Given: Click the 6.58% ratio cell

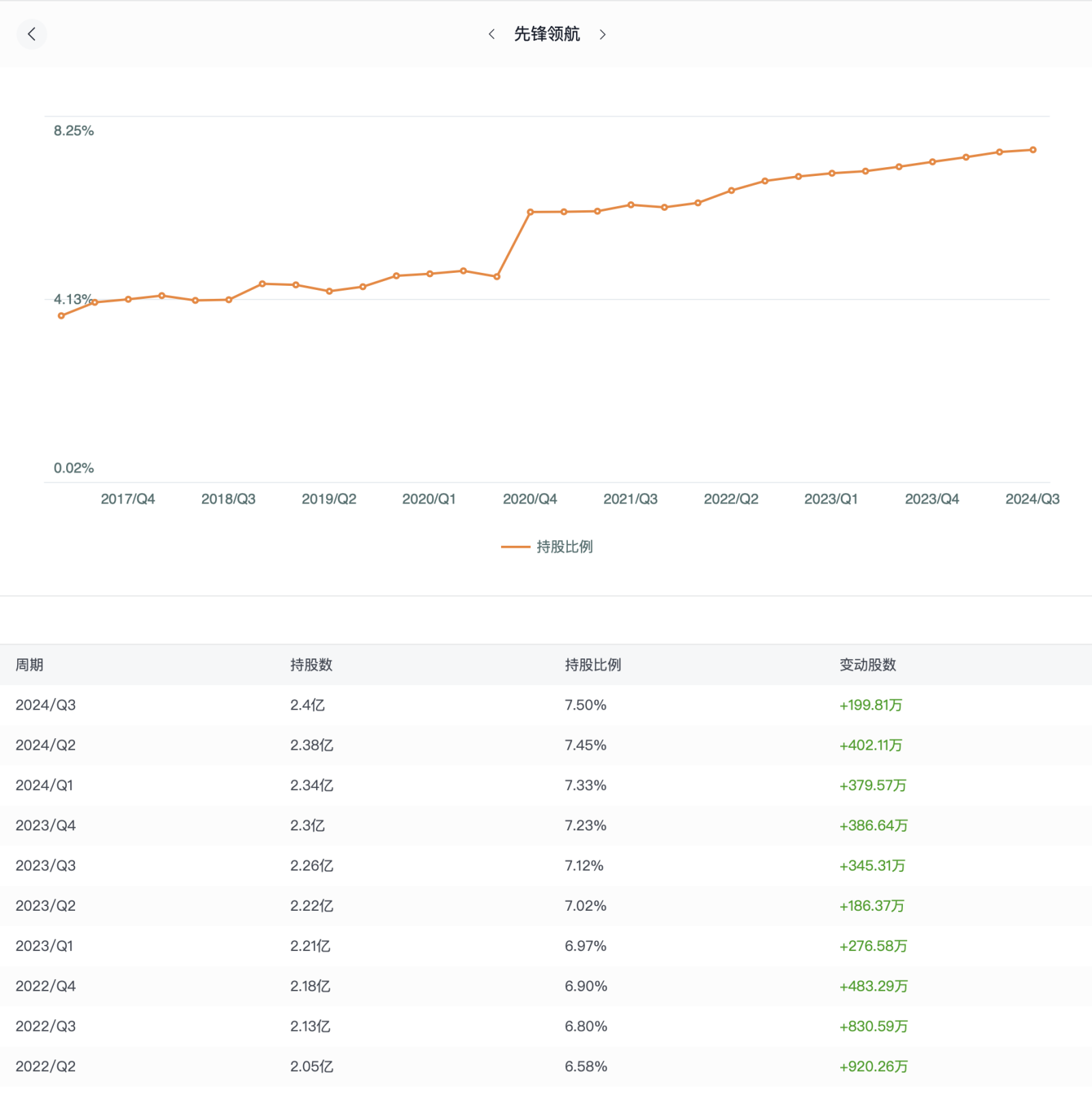Looking at the screenshot, I should [586, 1067].
